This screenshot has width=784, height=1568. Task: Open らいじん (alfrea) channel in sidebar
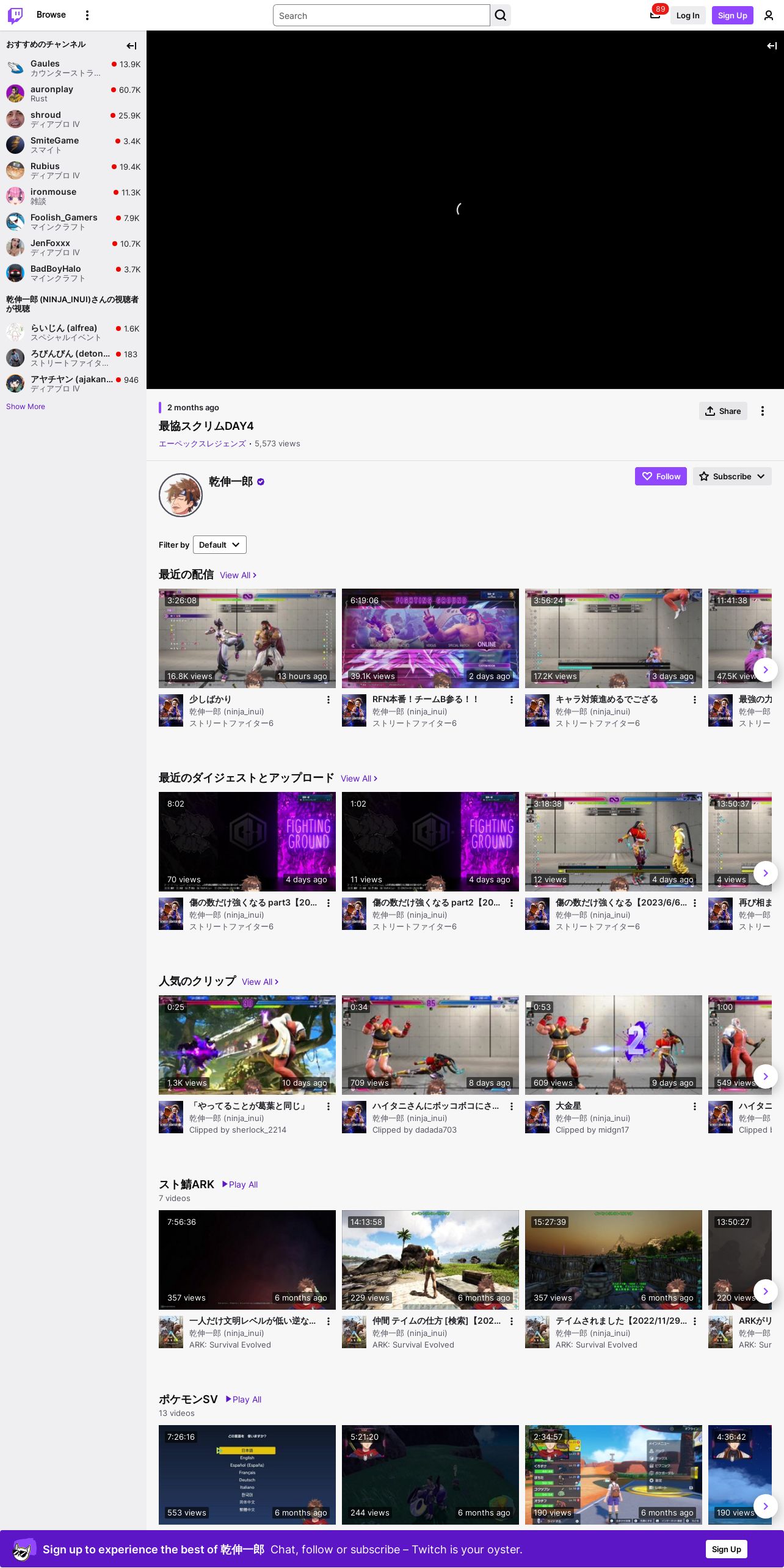[x=73, y=332]
